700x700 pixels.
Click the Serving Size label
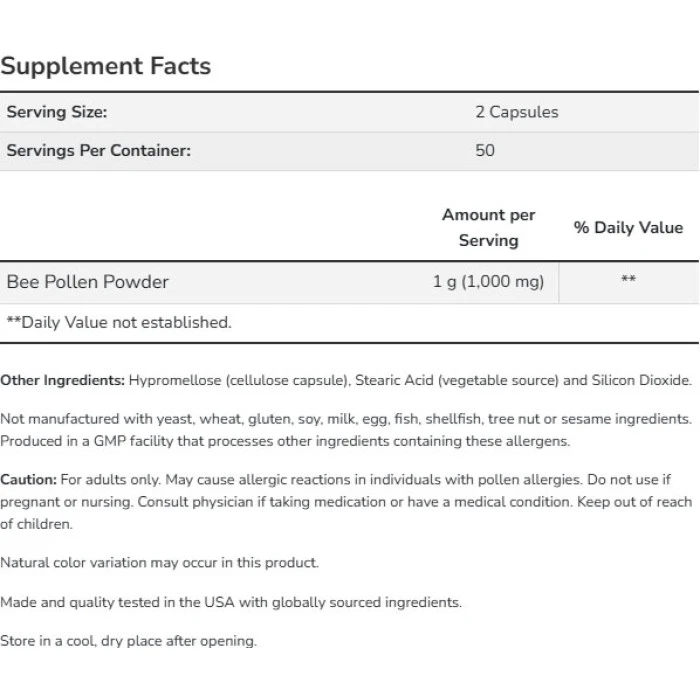57,112
